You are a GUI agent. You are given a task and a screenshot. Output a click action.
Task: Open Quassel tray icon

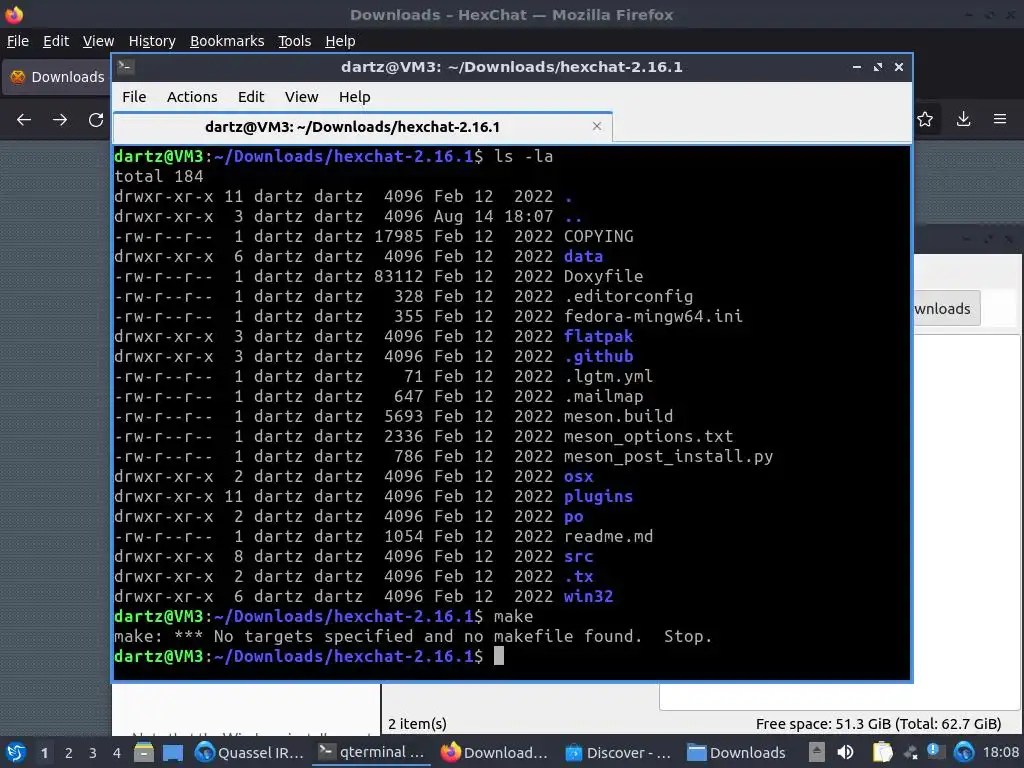tap(963, 752)
